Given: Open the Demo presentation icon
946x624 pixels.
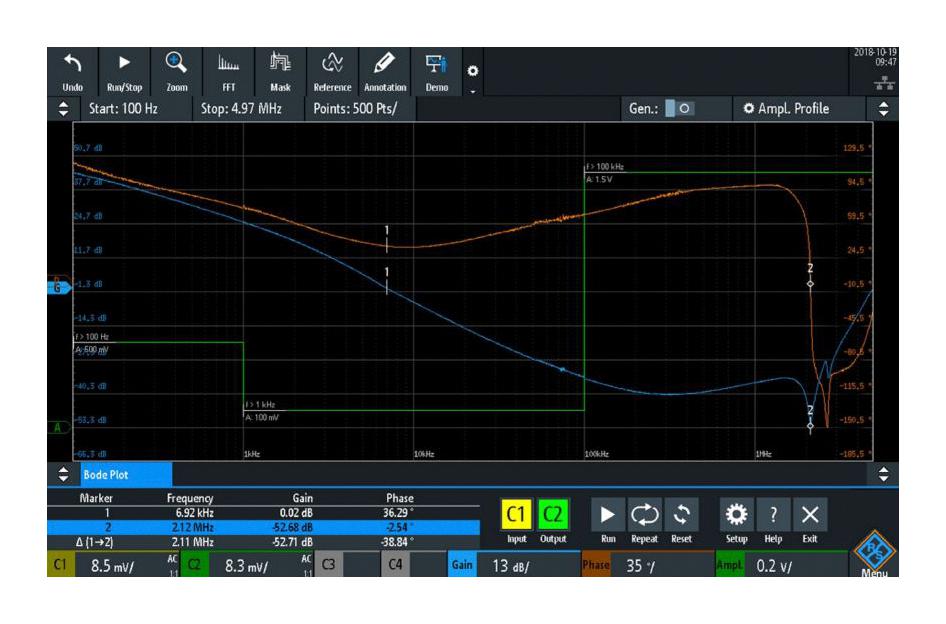Looking at the screenshot, I should point(437,68).
